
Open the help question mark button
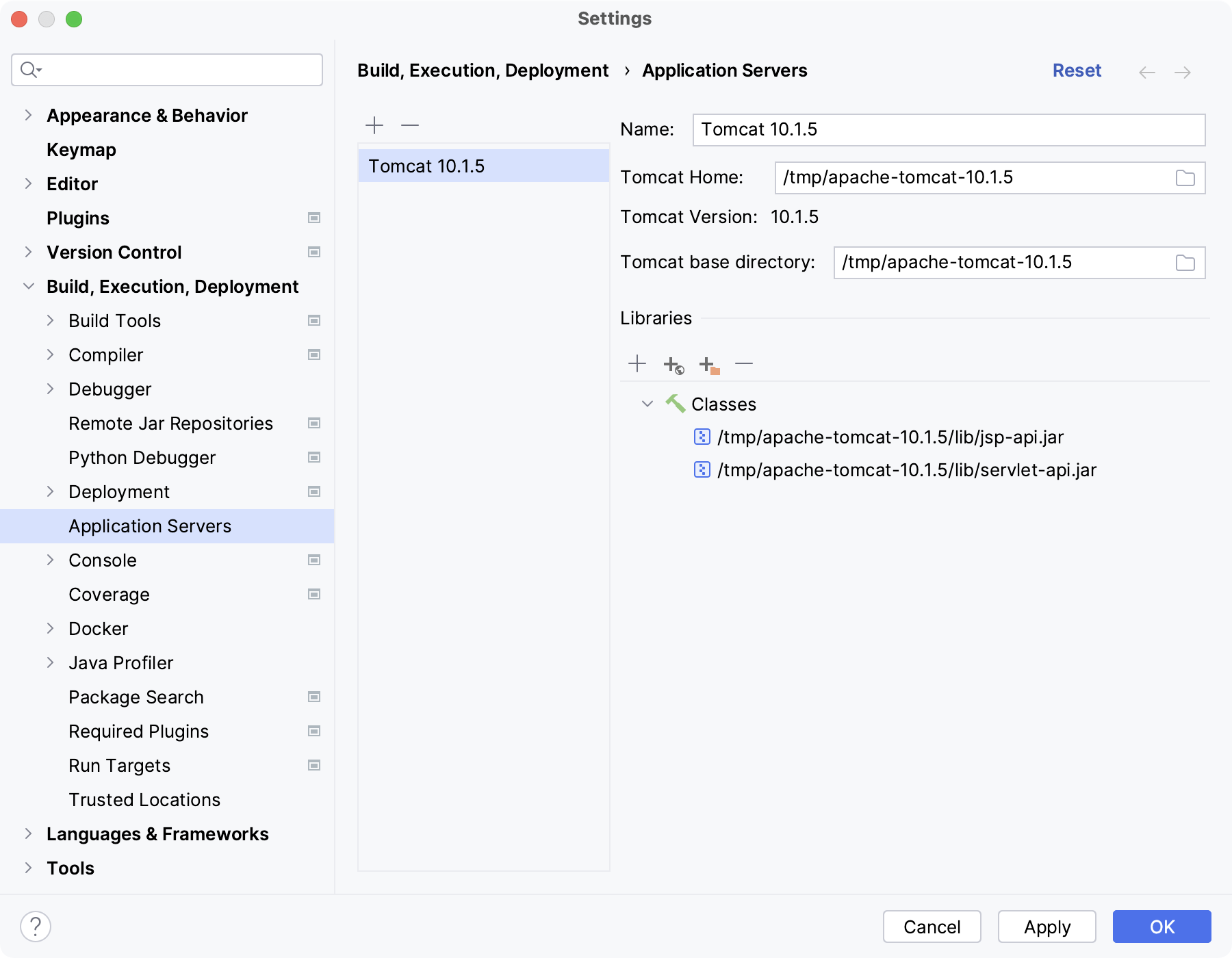coord(36,927)
